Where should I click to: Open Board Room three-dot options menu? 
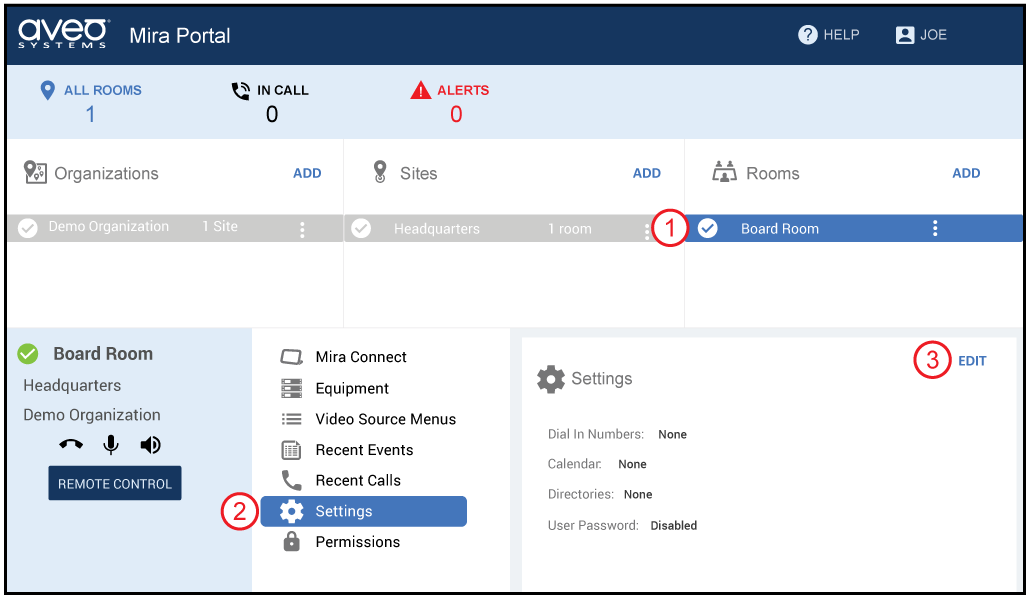(935, 228)
